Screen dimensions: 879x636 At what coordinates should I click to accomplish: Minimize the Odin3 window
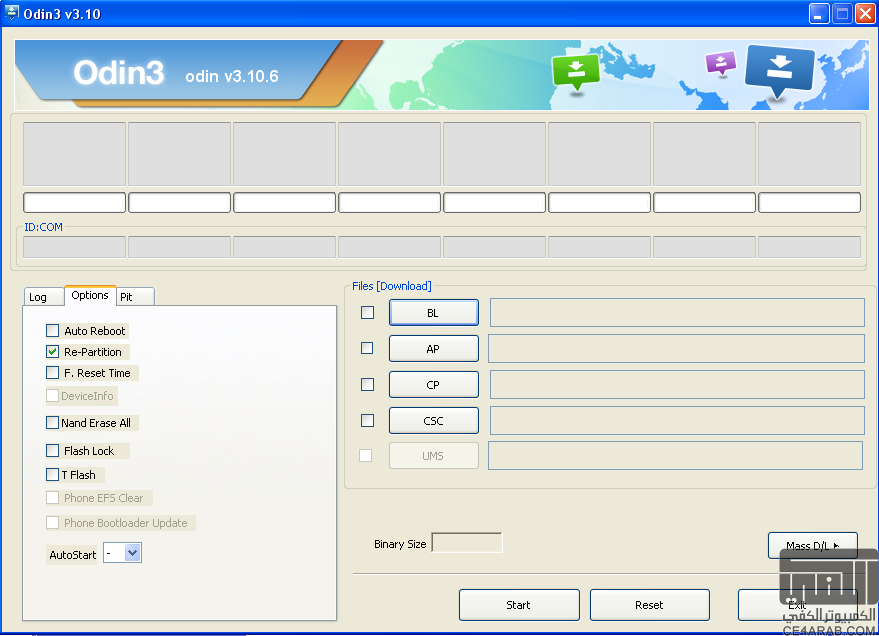pyautogui.click(x=819, y=13)
